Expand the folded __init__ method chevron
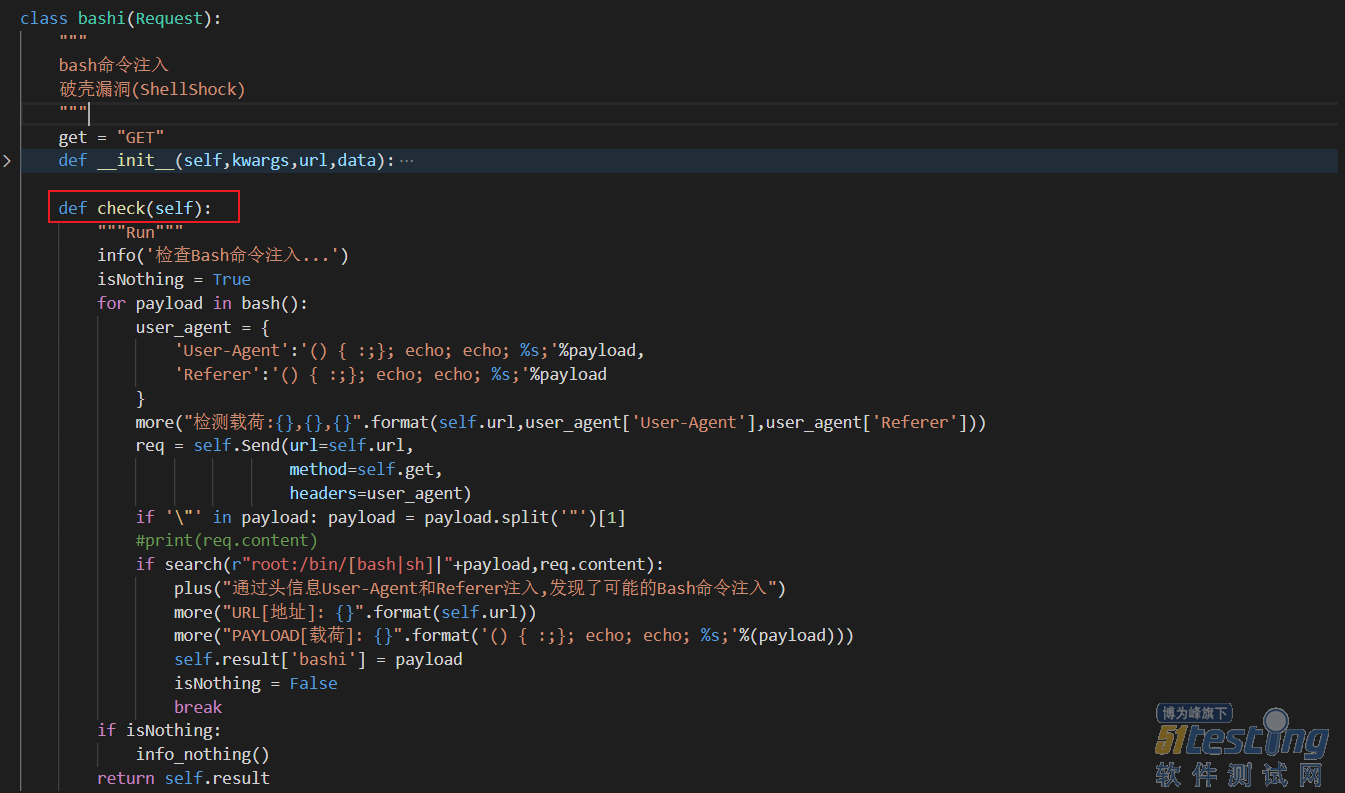This screenshot has width=1345, height=793. coord(6,161)
